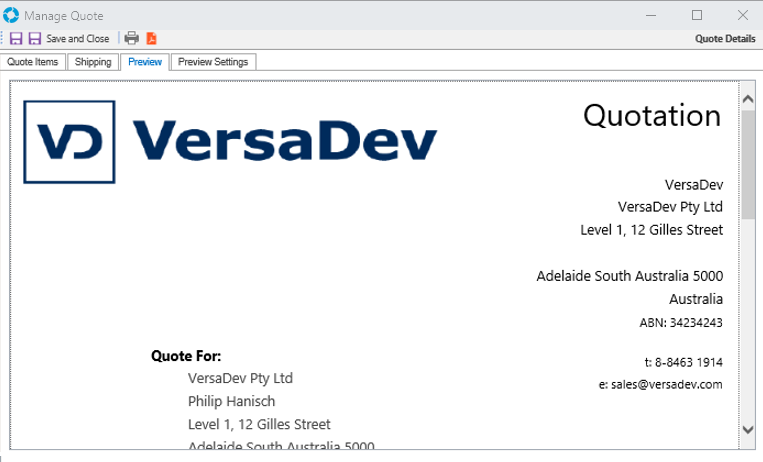Export the quote with the PDF icon
The width and height of the screenshot is (763, 462).
click(152, 39)
